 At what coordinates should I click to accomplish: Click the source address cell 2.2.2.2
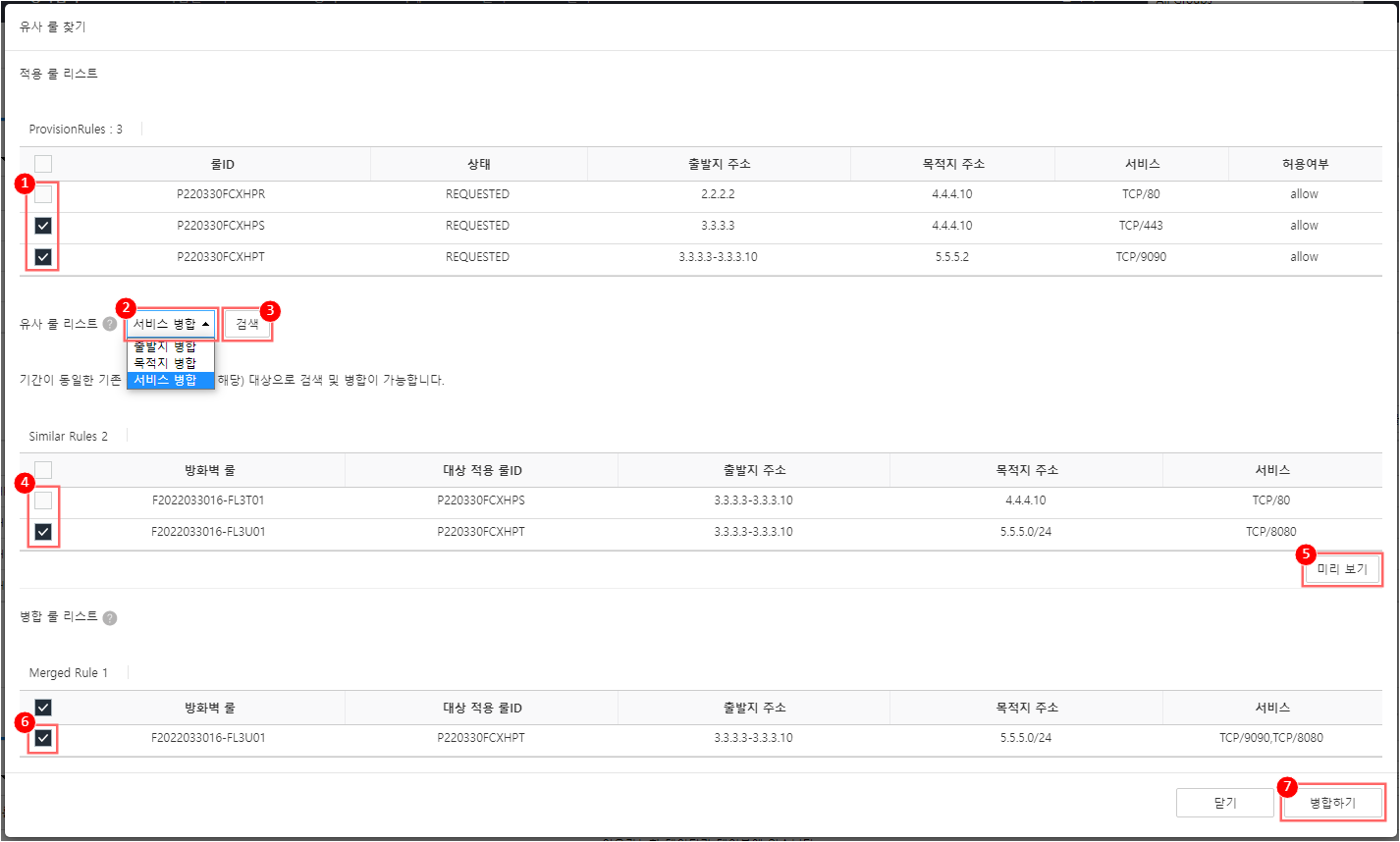[x=719, y=194]
